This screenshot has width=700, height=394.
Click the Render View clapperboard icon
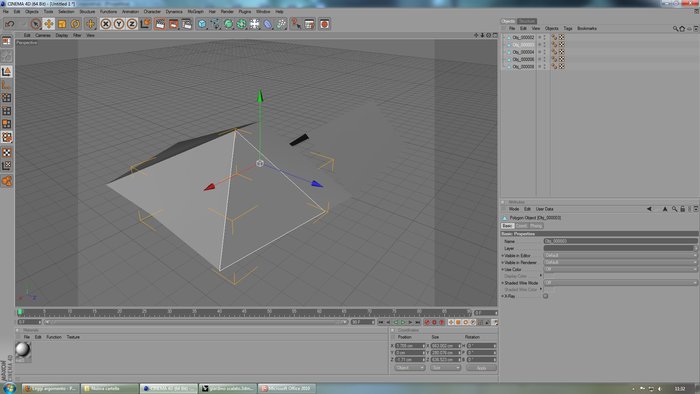click(160, 24)
